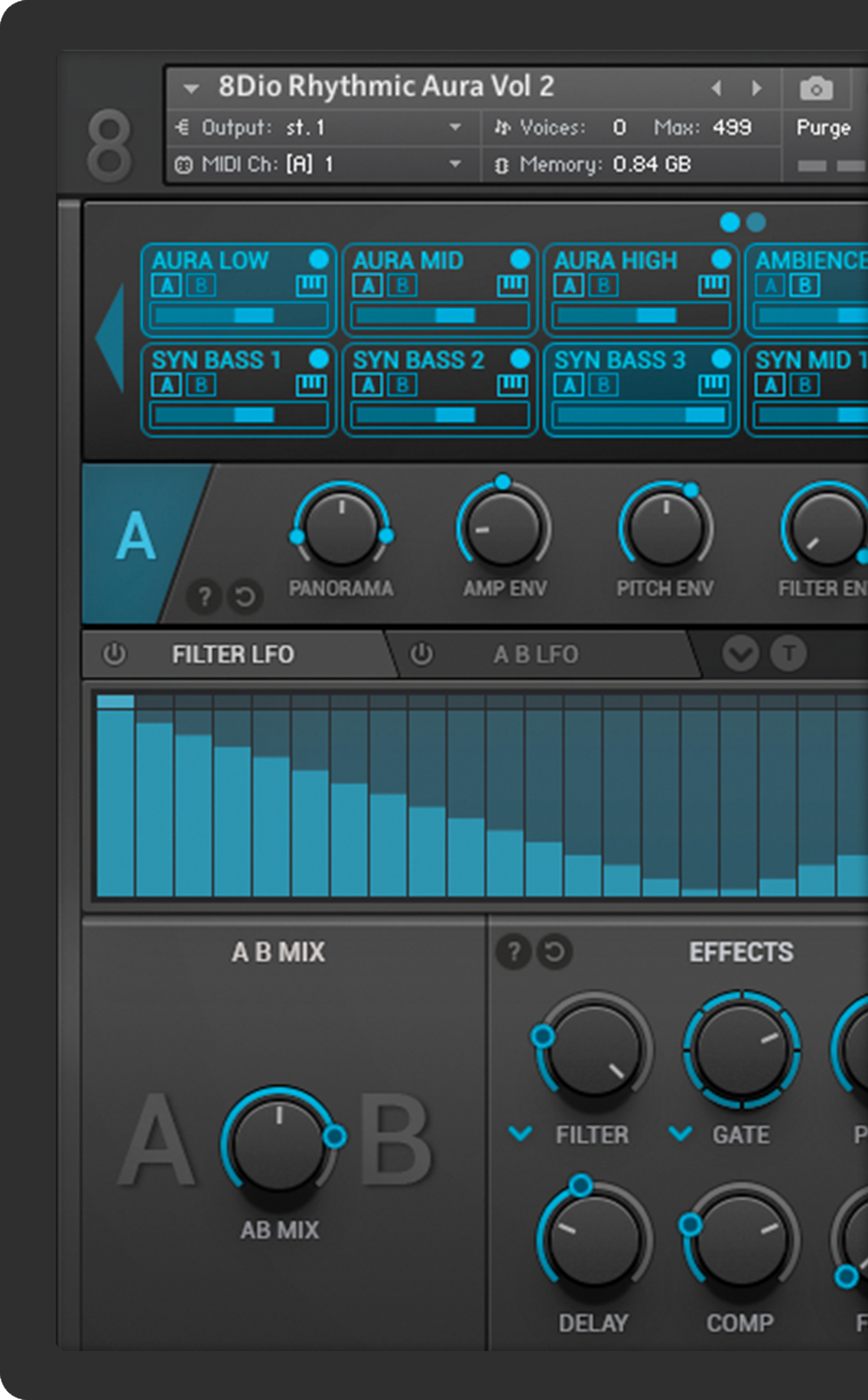This screenshot has height=1400, width=868.
Task: Assign SYN BASS 2 to layer B
Action: click(402, 385)
